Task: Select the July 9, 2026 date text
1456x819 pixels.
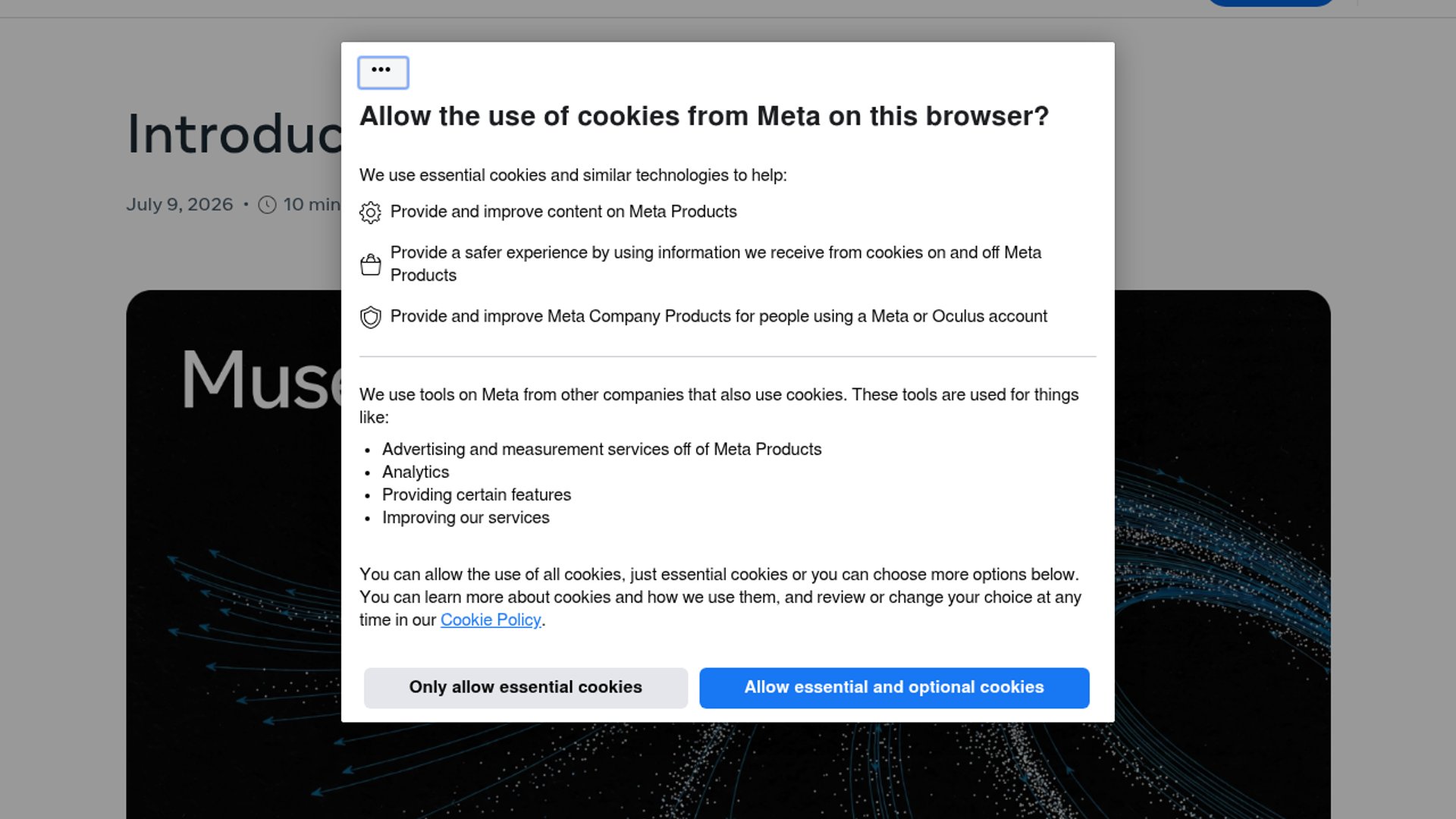Action: [x=180, y=205]
